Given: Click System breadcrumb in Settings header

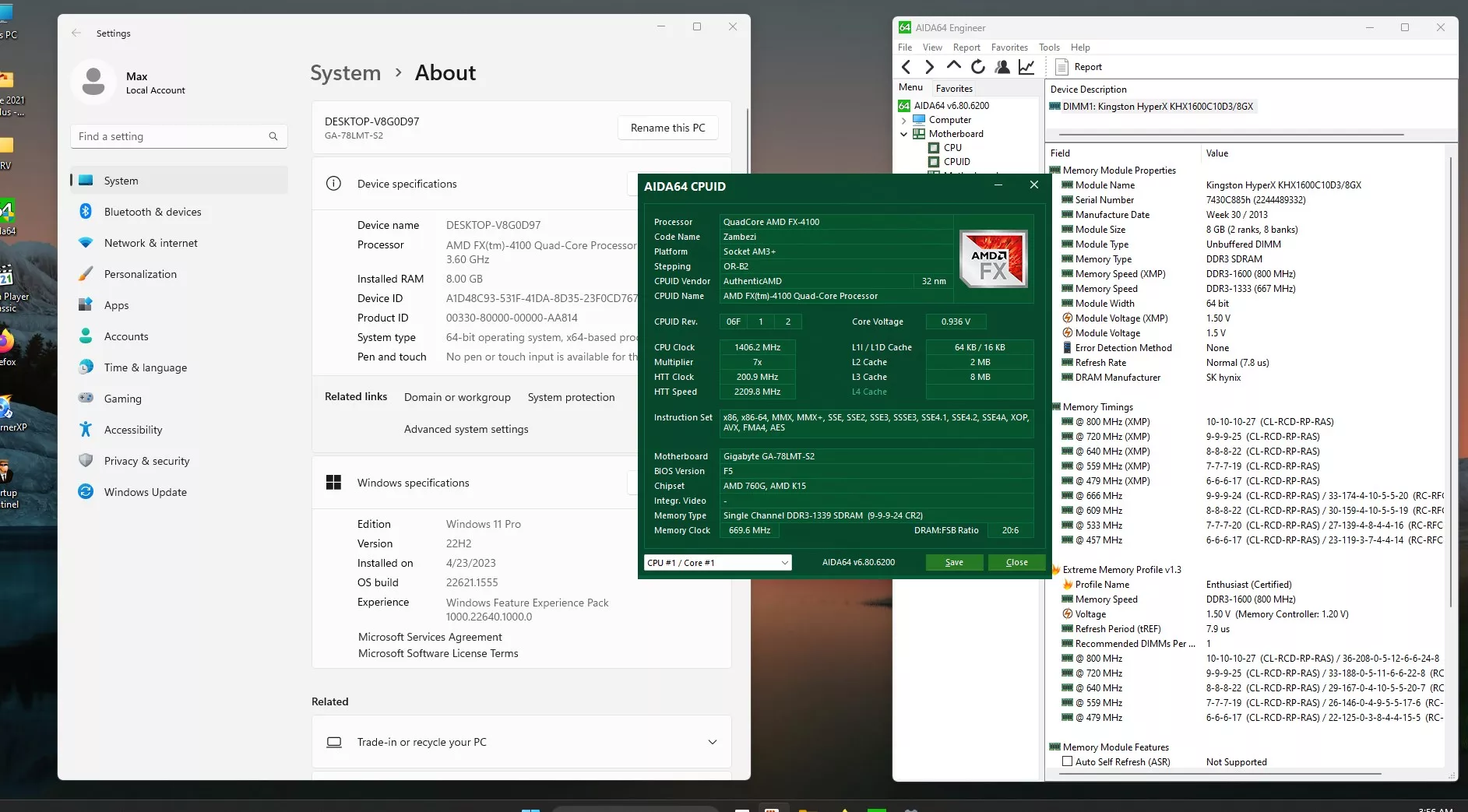Looking at the screenshot, I should 345,72.
